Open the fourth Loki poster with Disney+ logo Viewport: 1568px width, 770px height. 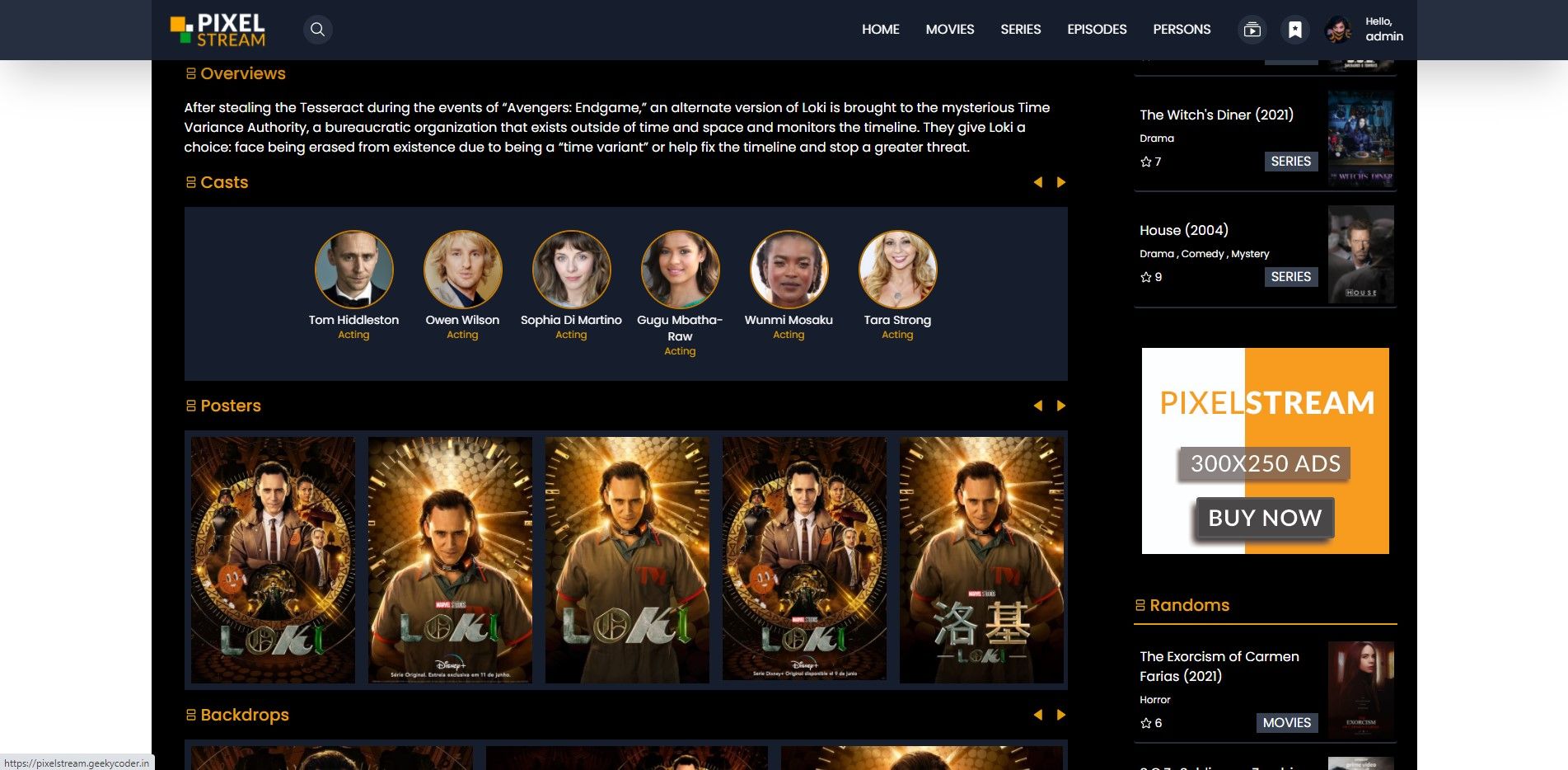point(804,560)
